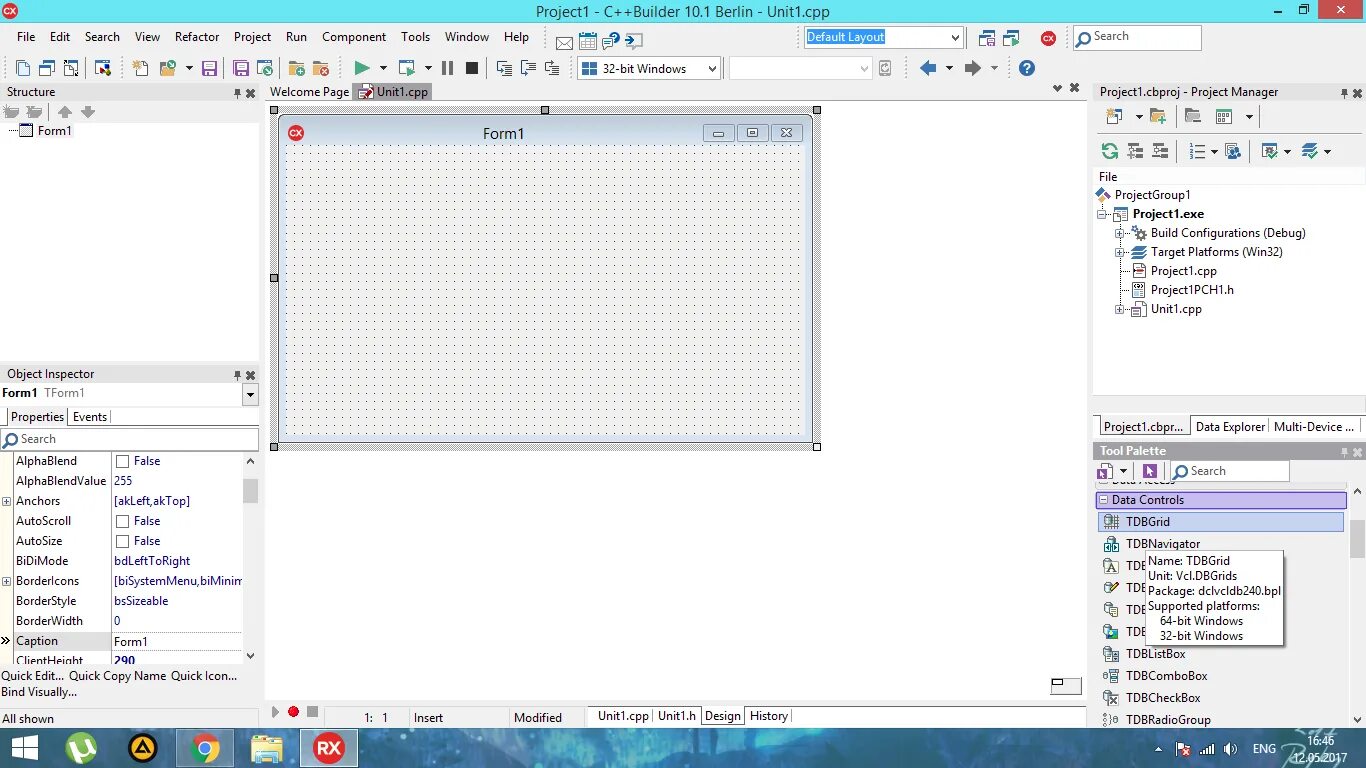The width and height of the screenshot is (1366, 768).
Task: Select the arrow pointer in Tool Palette
Action: coord(1150,471)
